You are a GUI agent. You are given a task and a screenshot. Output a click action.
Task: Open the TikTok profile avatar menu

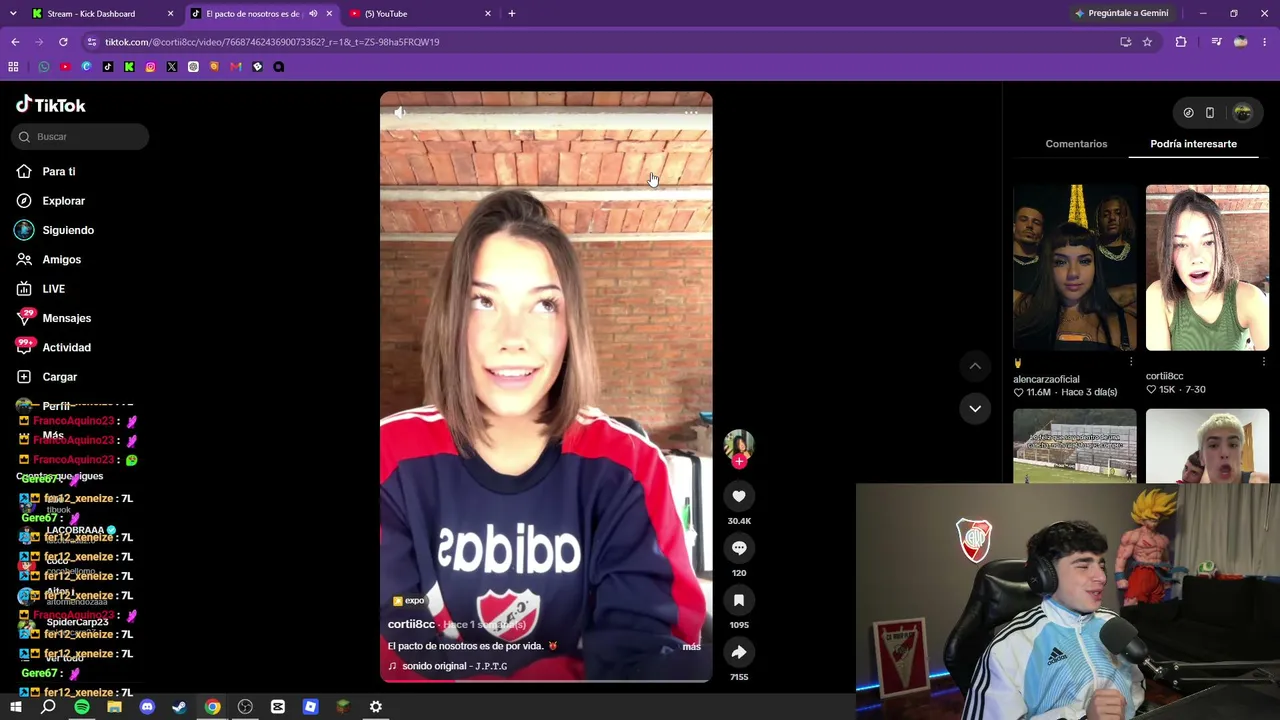[x=1243, y=113]
